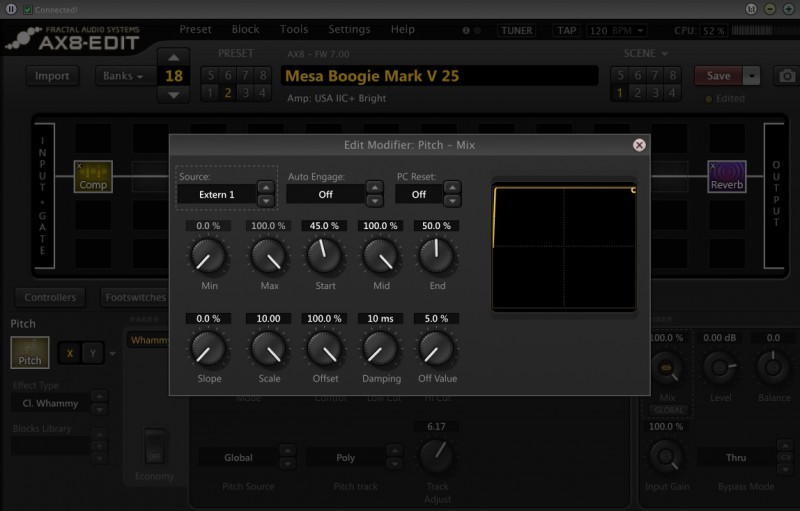Open the Banks dropdown
Image resolution: width=800 pixels, height=511 pixels.
[123, 76]
